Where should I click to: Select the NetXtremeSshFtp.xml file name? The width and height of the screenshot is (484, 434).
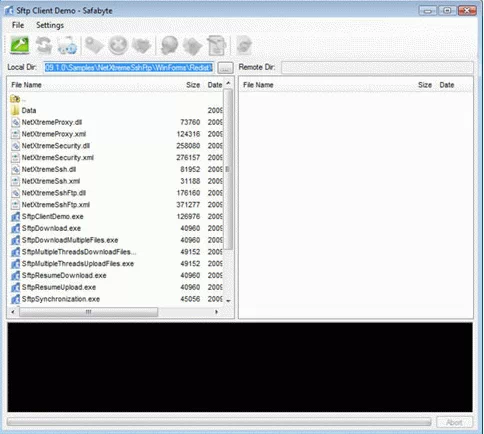click(x=56, y=205)
